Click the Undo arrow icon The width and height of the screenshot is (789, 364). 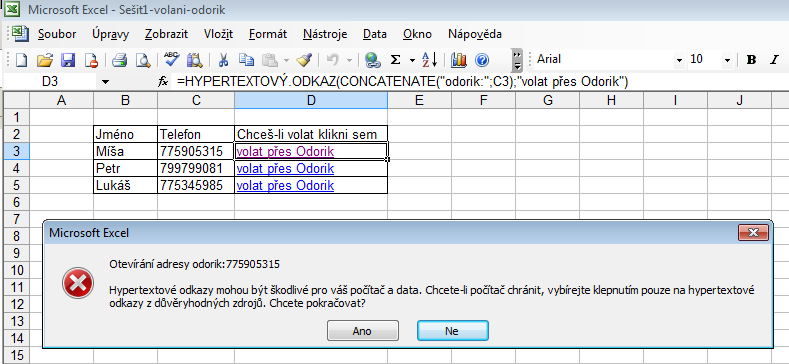pyautogui.click(x=332, y=60)
